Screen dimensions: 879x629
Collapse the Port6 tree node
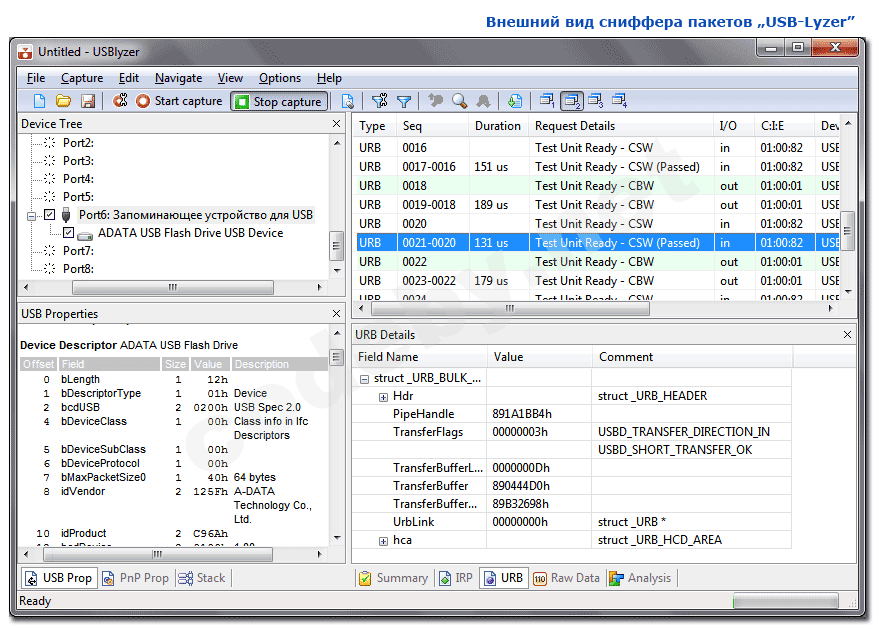(x=32, y=215)
